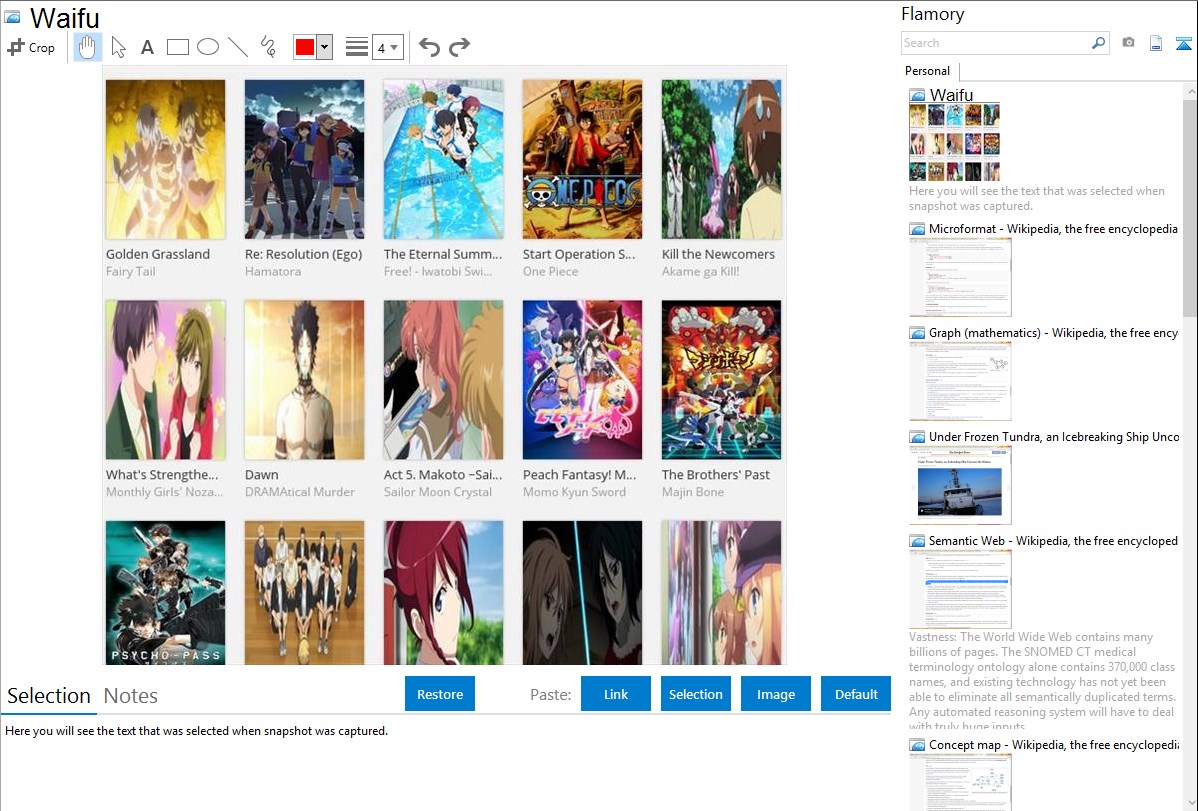Open the Selection tab below the snapshot
Viewport: 1198px width, 811px height.
(49, 696)
